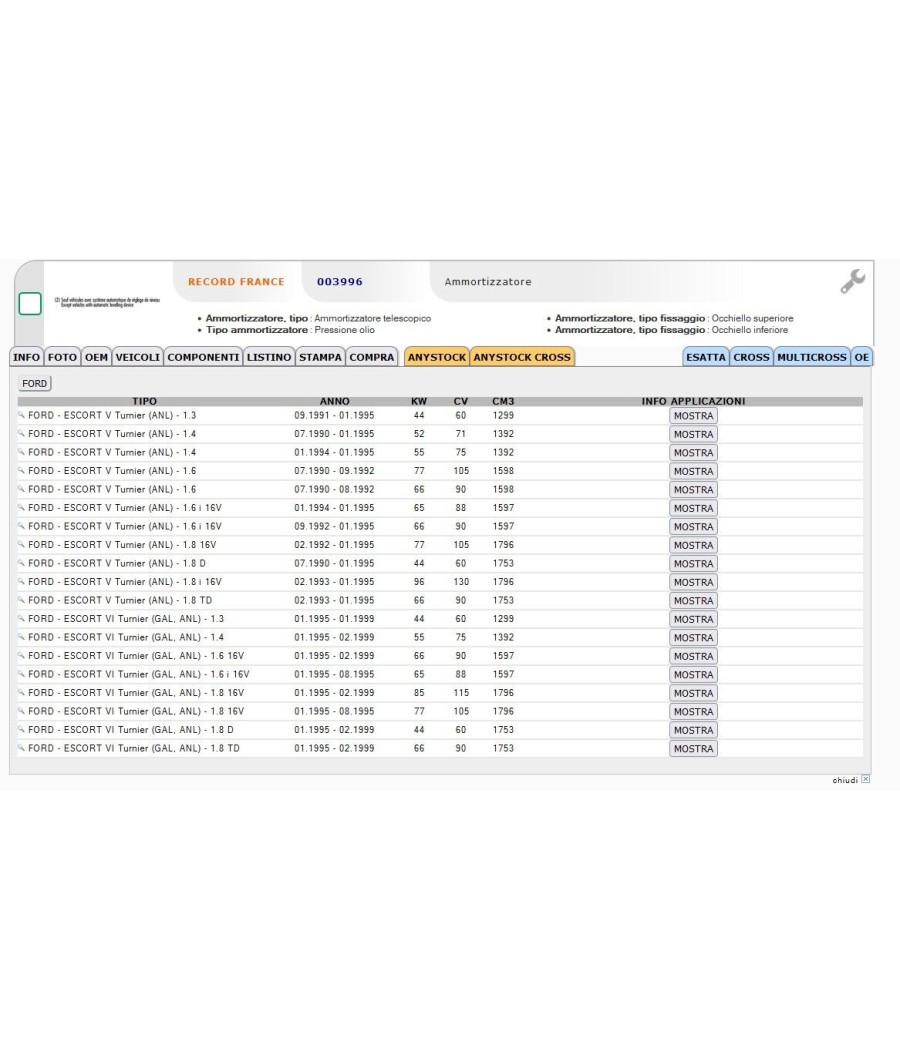
Task: Select row FORD ESCORT V Turnier 1.6 i 16V 65 kW
Action: pyautogui.click(x=440, y=508)
